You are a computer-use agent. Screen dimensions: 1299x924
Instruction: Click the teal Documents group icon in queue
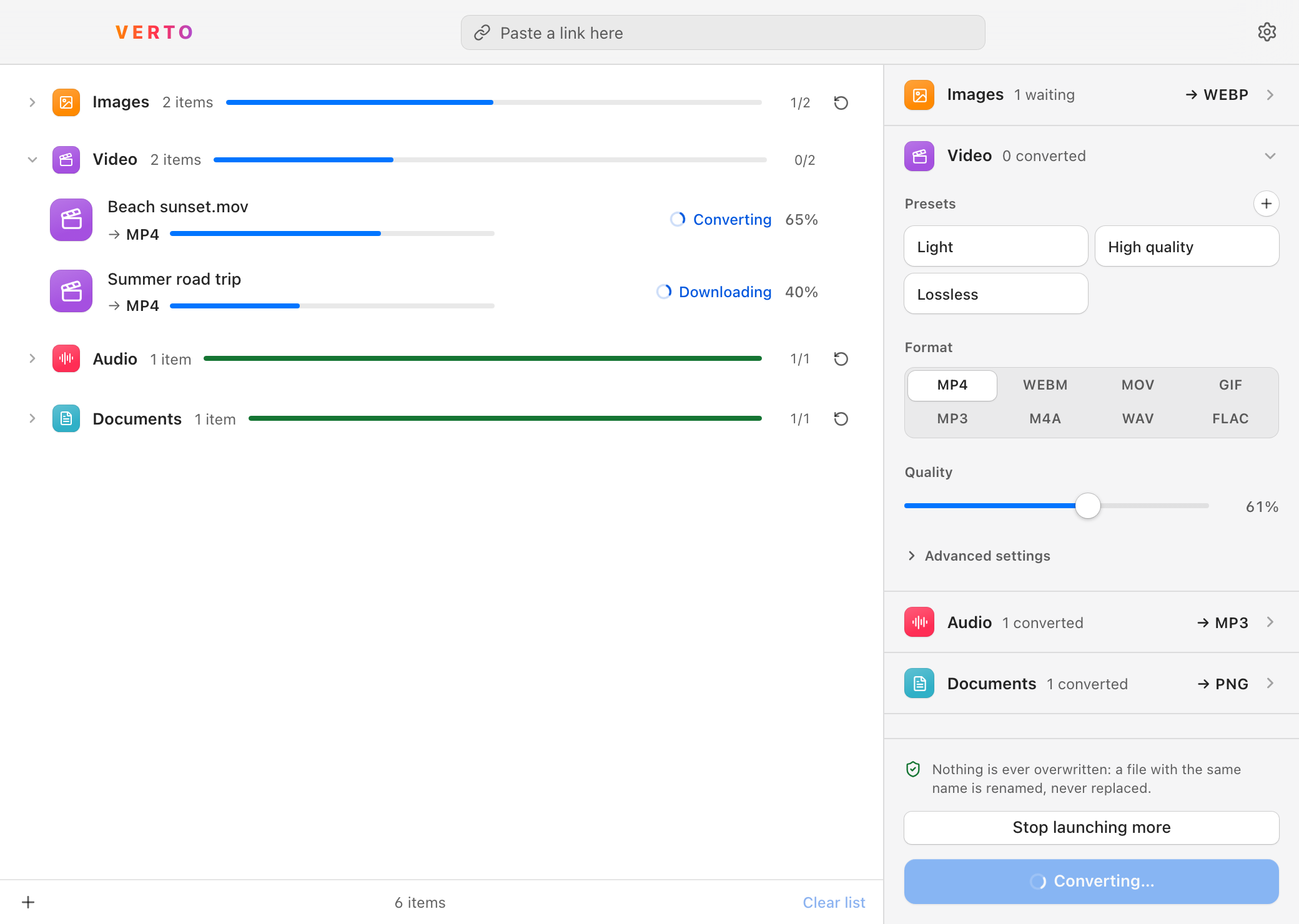pyautogui.click(x=66, y=418)
